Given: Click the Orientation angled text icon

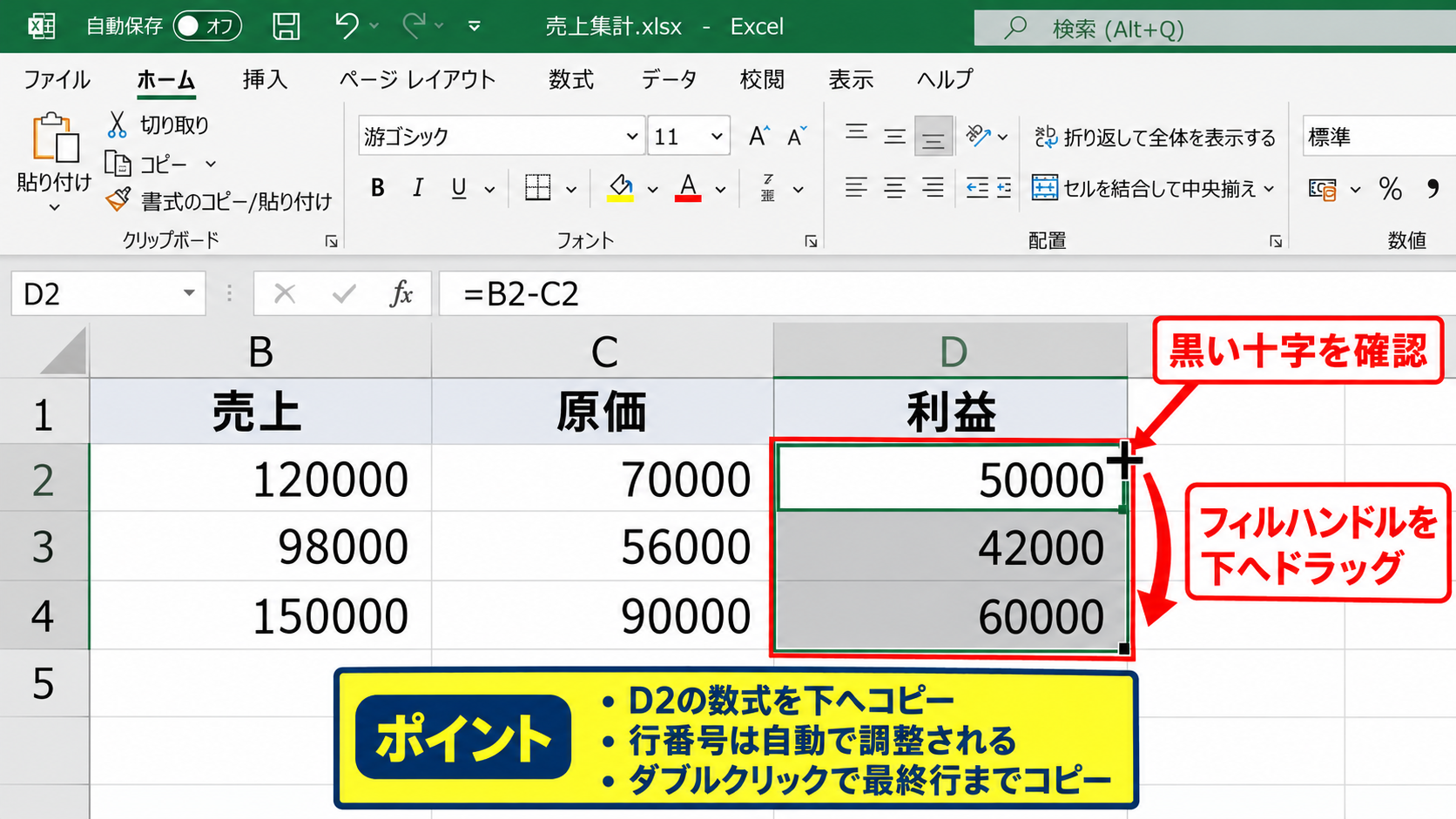Looking at the screenshot, I should (978, 136).
